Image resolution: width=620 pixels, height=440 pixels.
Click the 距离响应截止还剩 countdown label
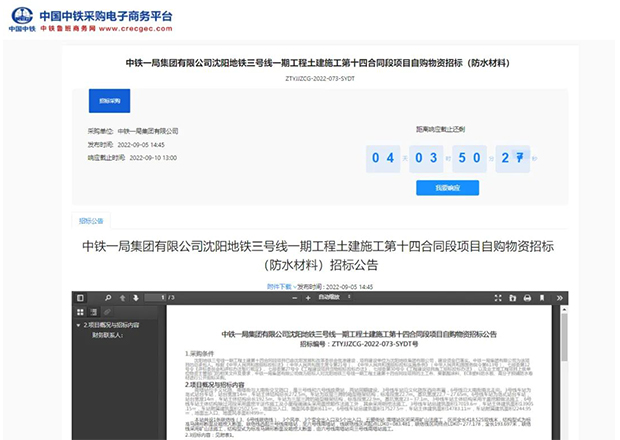pyautogui.click(x=440, y=129)
